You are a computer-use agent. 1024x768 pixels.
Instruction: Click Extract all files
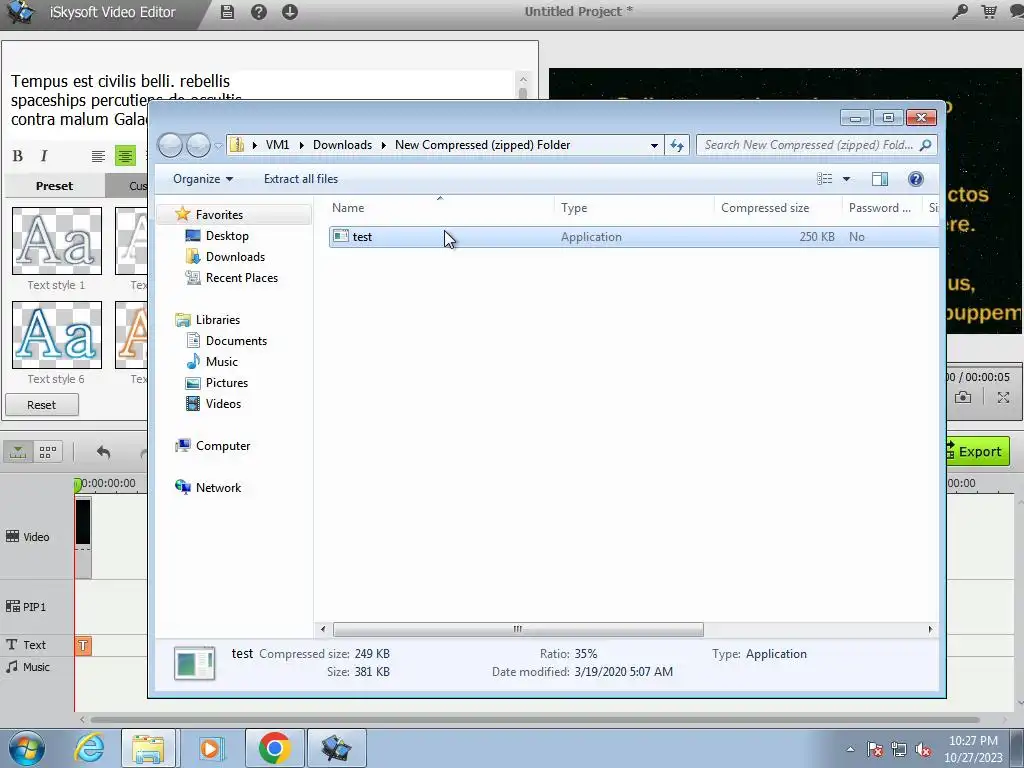click(301, 179)
